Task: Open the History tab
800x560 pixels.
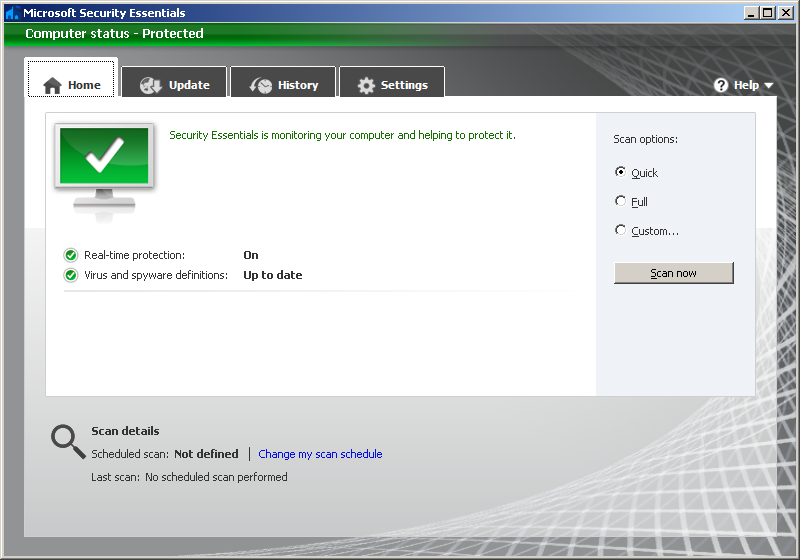Action: point(285,85)
